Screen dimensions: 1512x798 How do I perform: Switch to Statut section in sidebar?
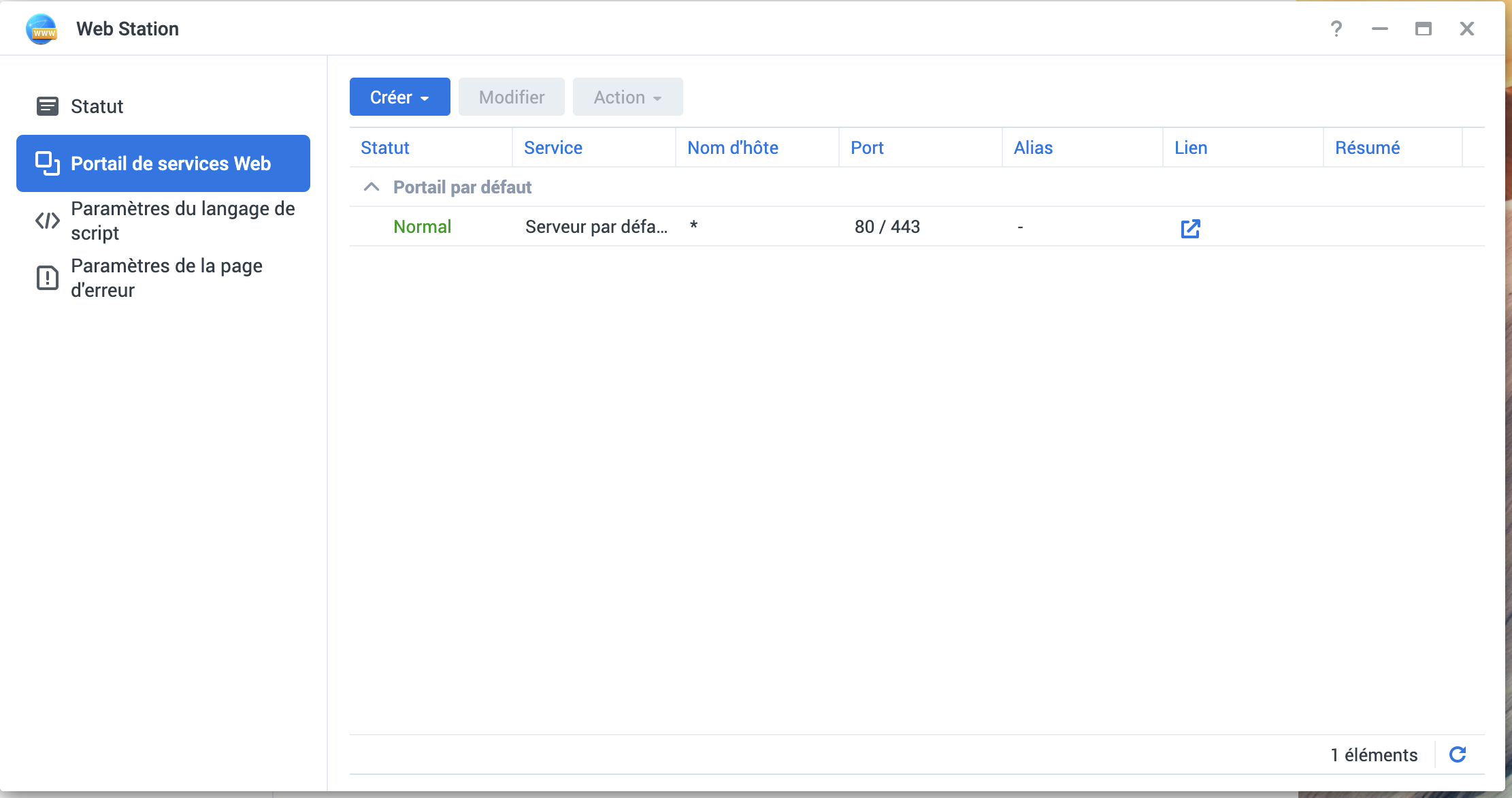[97, 106]
